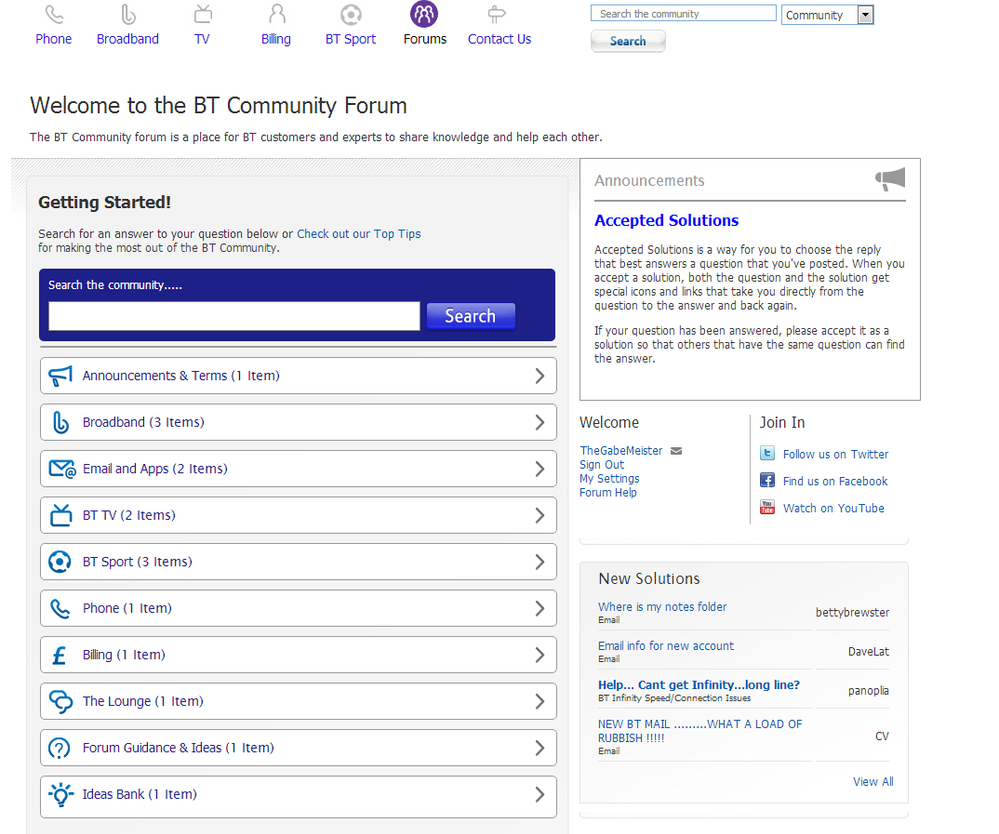Expand the Broadband category chevron
Image resolution: width=999 pixels, height=834 pixels.
point(540,422)
